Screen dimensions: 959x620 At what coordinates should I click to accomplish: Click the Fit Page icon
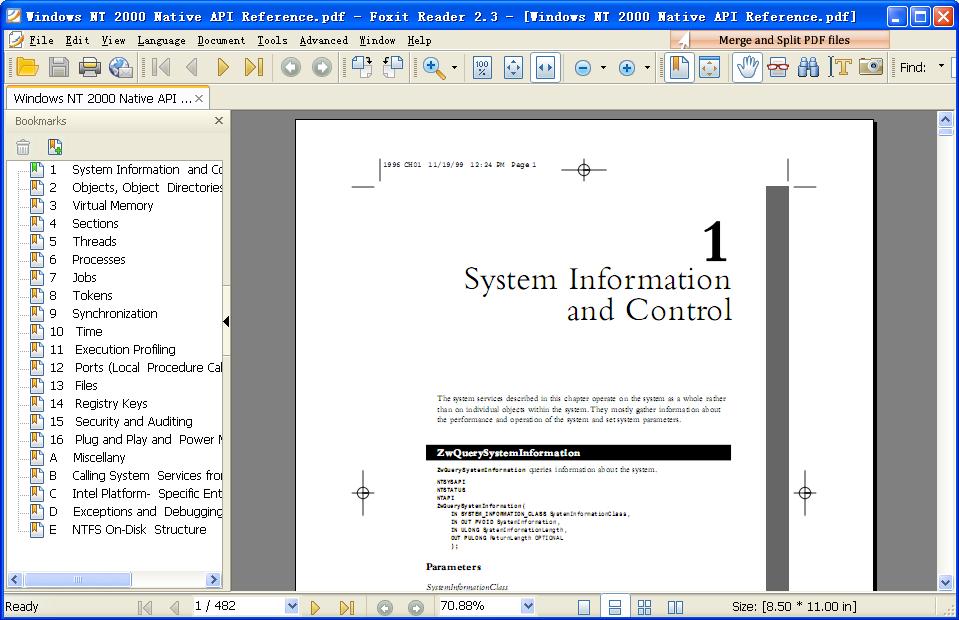513,67
